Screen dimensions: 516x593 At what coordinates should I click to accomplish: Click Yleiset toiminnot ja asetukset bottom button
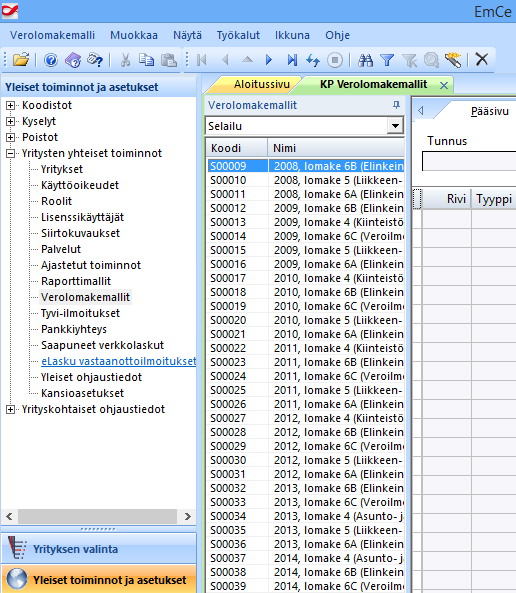click(x=99, y=579)
